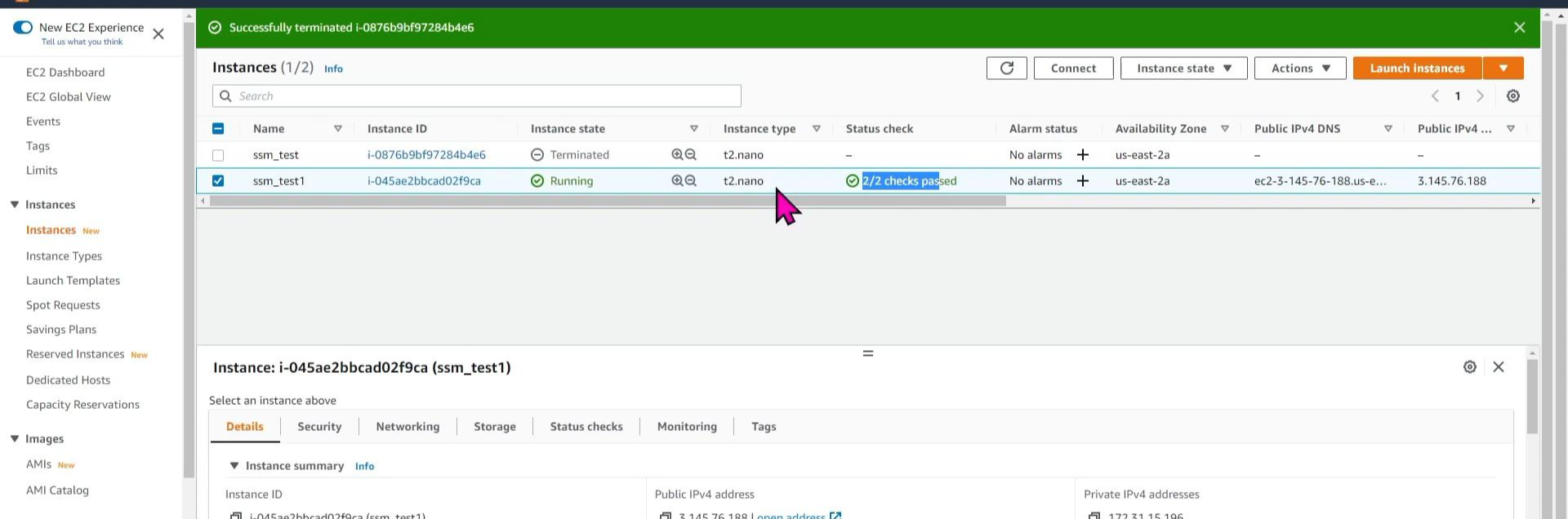Viewport: 1568px width, 519px height.
Task: Go to next page of instances
Action: pyautogui.click(x=1480, y=96)
